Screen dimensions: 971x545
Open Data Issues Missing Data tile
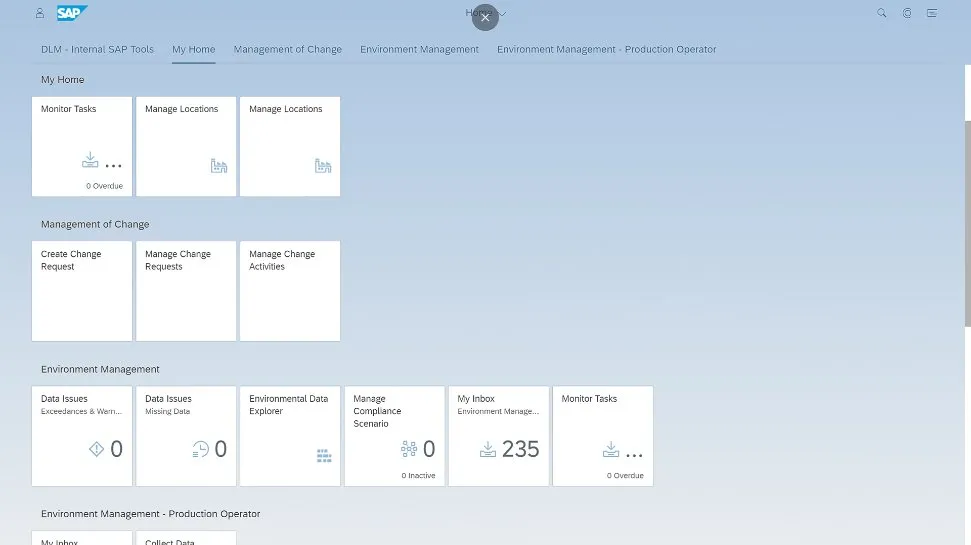[186, 436]
